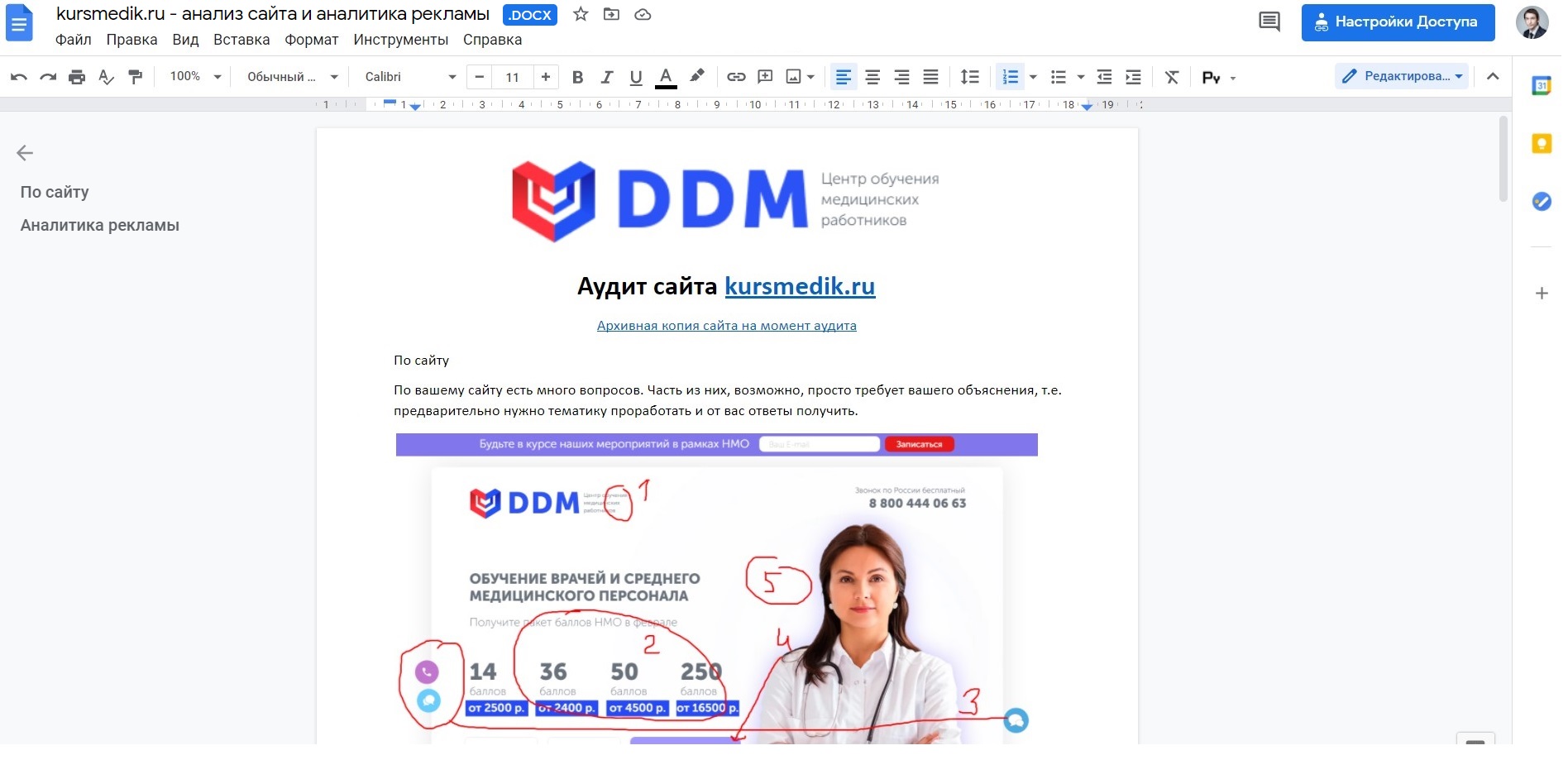Open the font family dropdown
The height and width of the screenshot is (779, 1568).
click(408, 77)
